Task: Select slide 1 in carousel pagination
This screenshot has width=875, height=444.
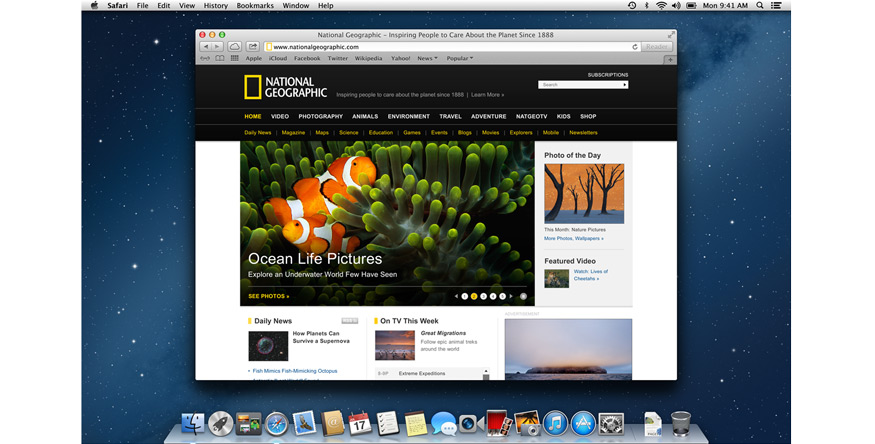Action: tap(465, 296)
